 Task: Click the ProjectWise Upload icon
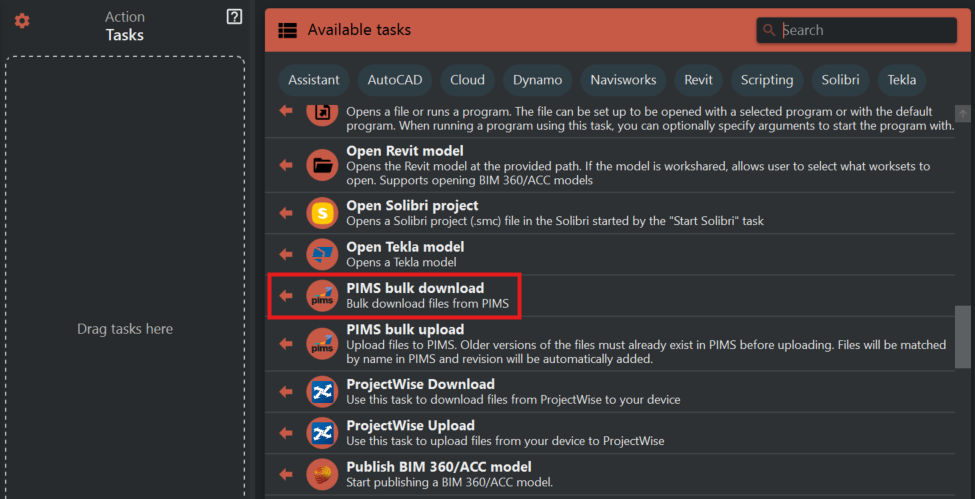(323, 433)
